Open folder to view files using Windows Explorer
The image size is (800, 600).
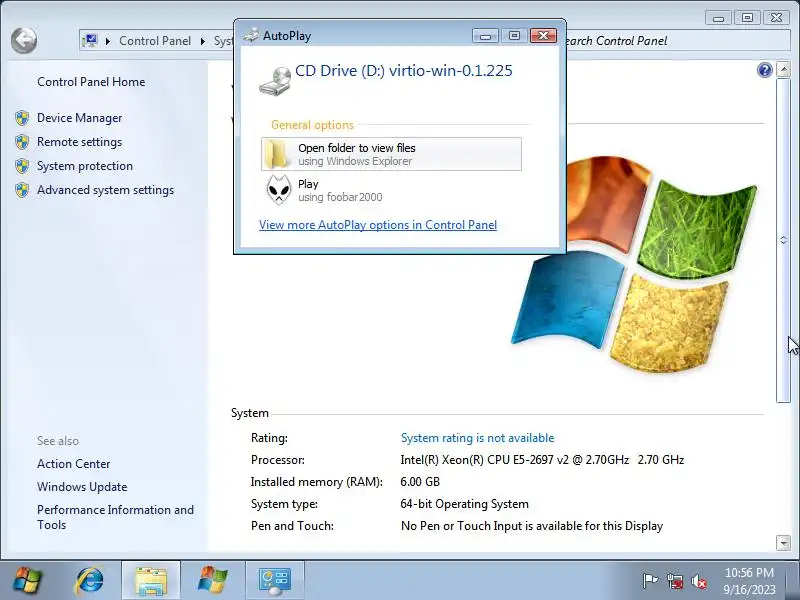click(x=391, y=154)
